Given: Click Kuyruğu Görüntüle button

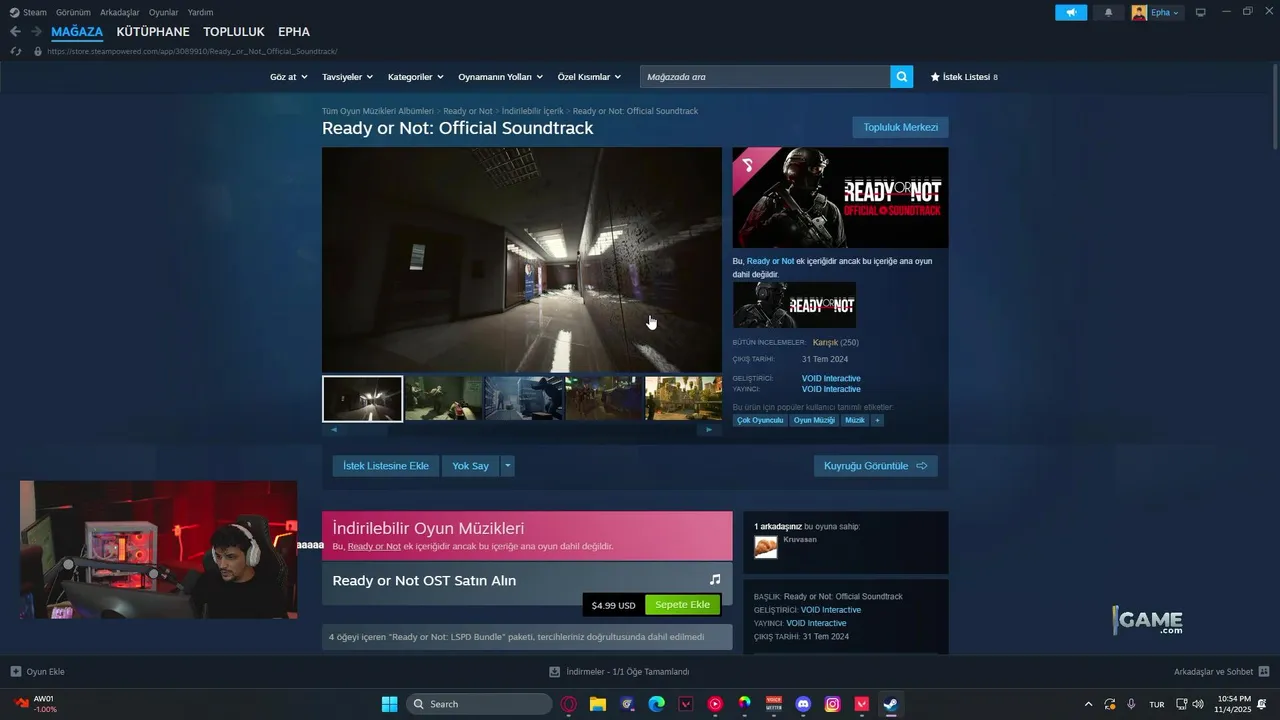Looking at the screenshot, I should (875, 466).
